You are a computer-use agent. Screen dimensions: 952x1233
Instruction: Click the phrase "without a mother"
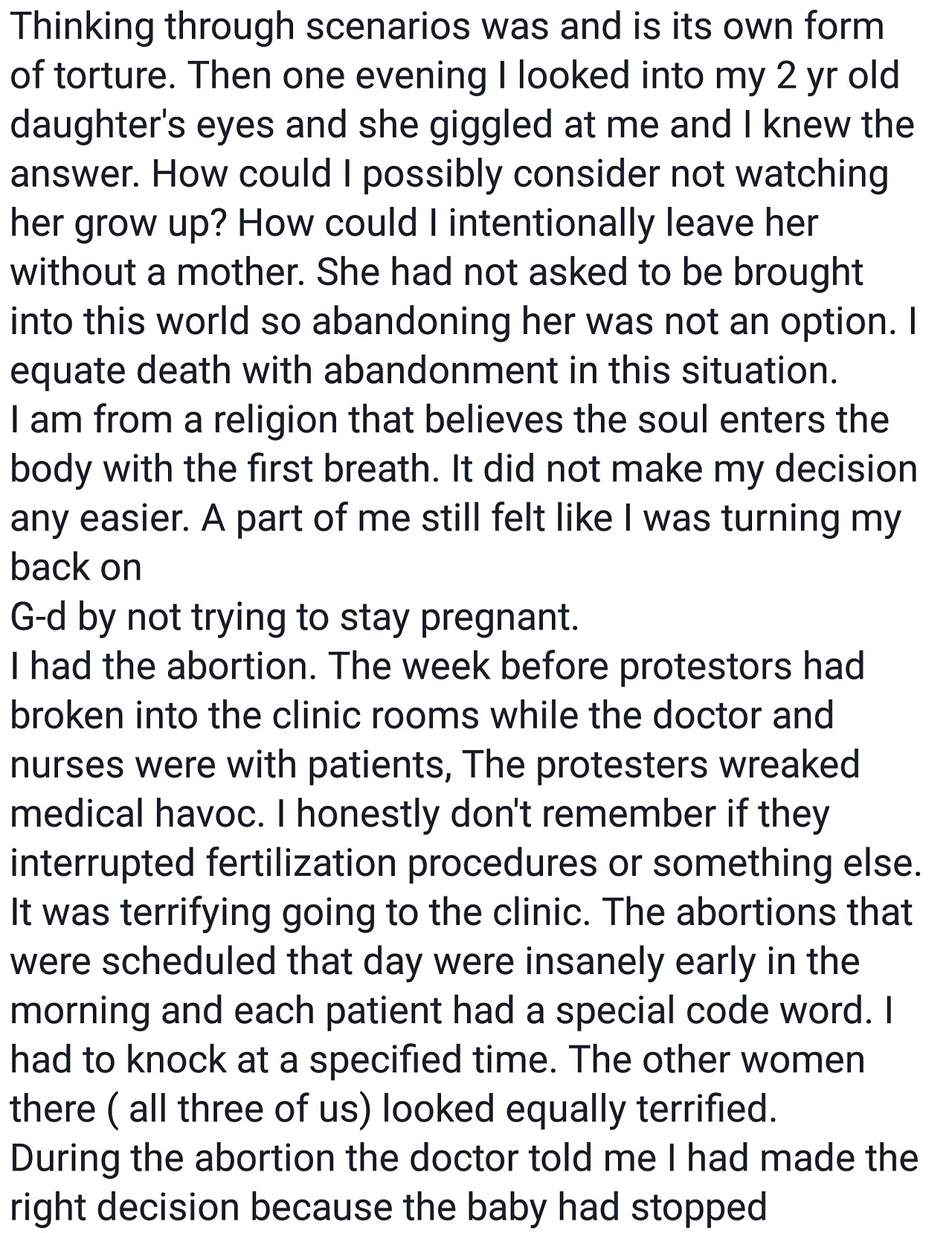coord(158,273)
